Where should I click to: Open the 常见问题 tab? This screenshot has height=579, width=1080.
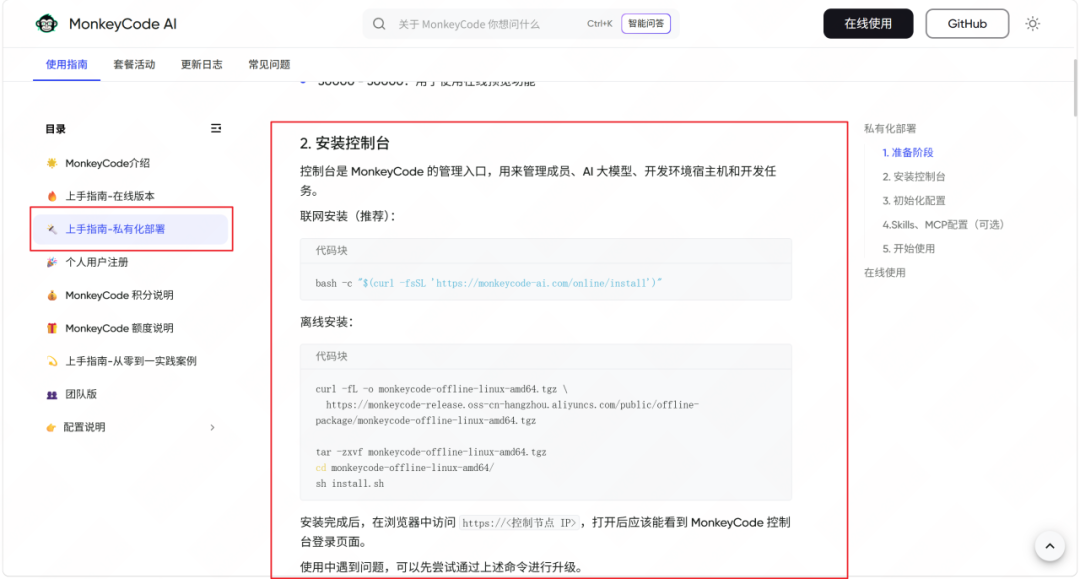coord(269,65)
